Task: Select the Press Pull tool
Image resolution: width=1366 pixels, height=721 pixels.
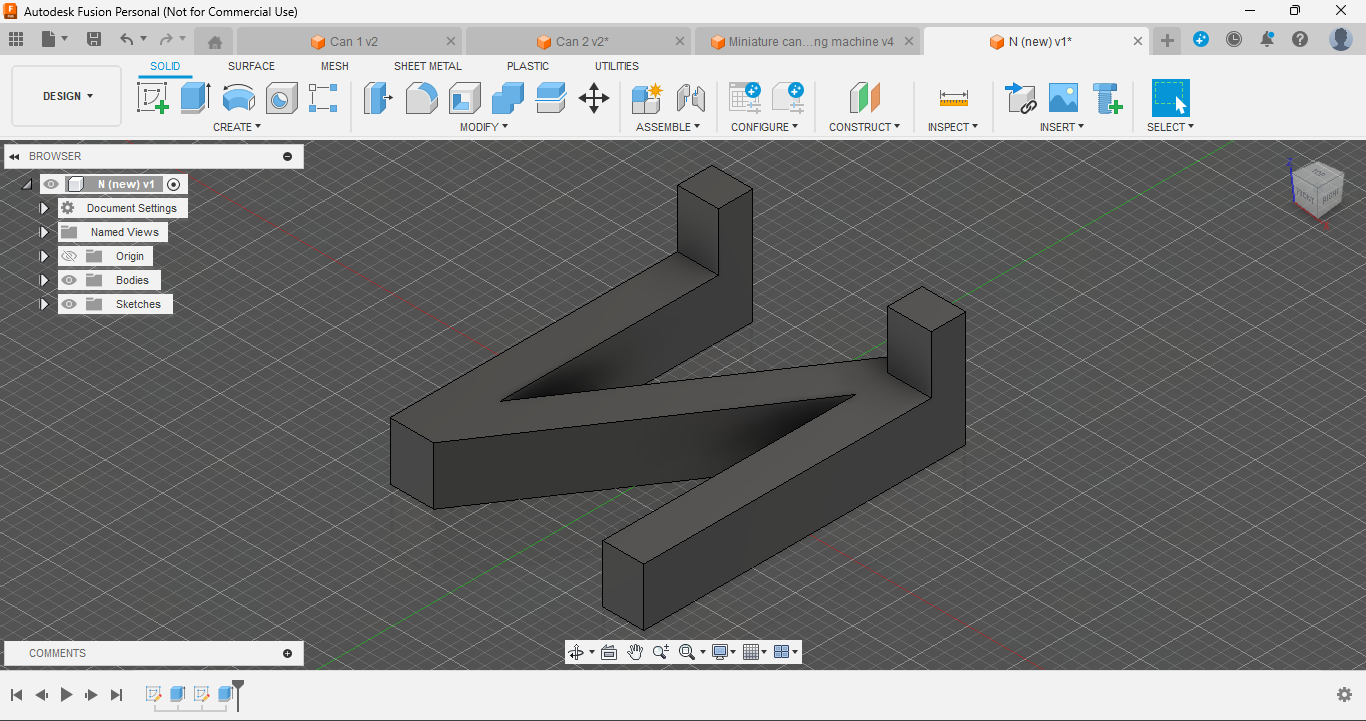Action: pos(377,98)
